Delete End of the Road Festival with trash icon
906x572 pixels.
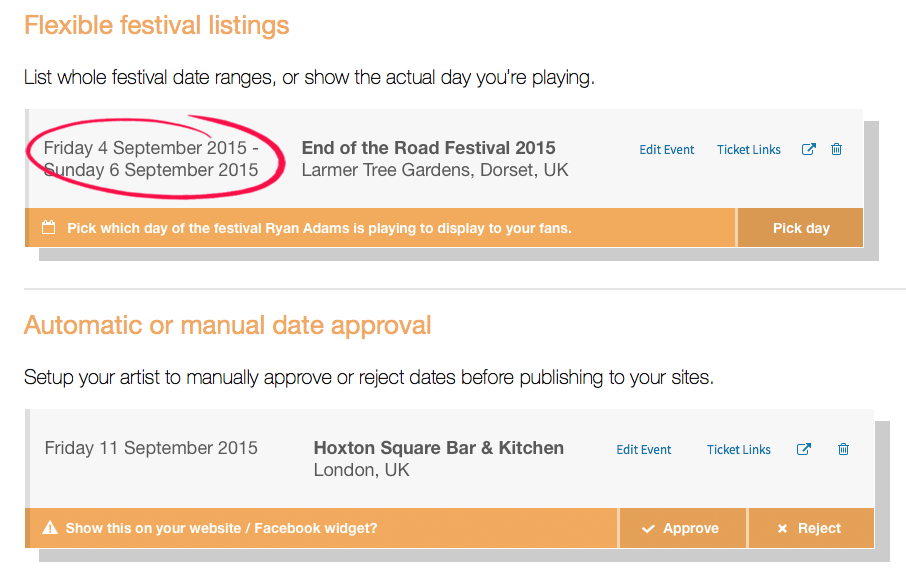pyautogui.click(x=836, y=149)
